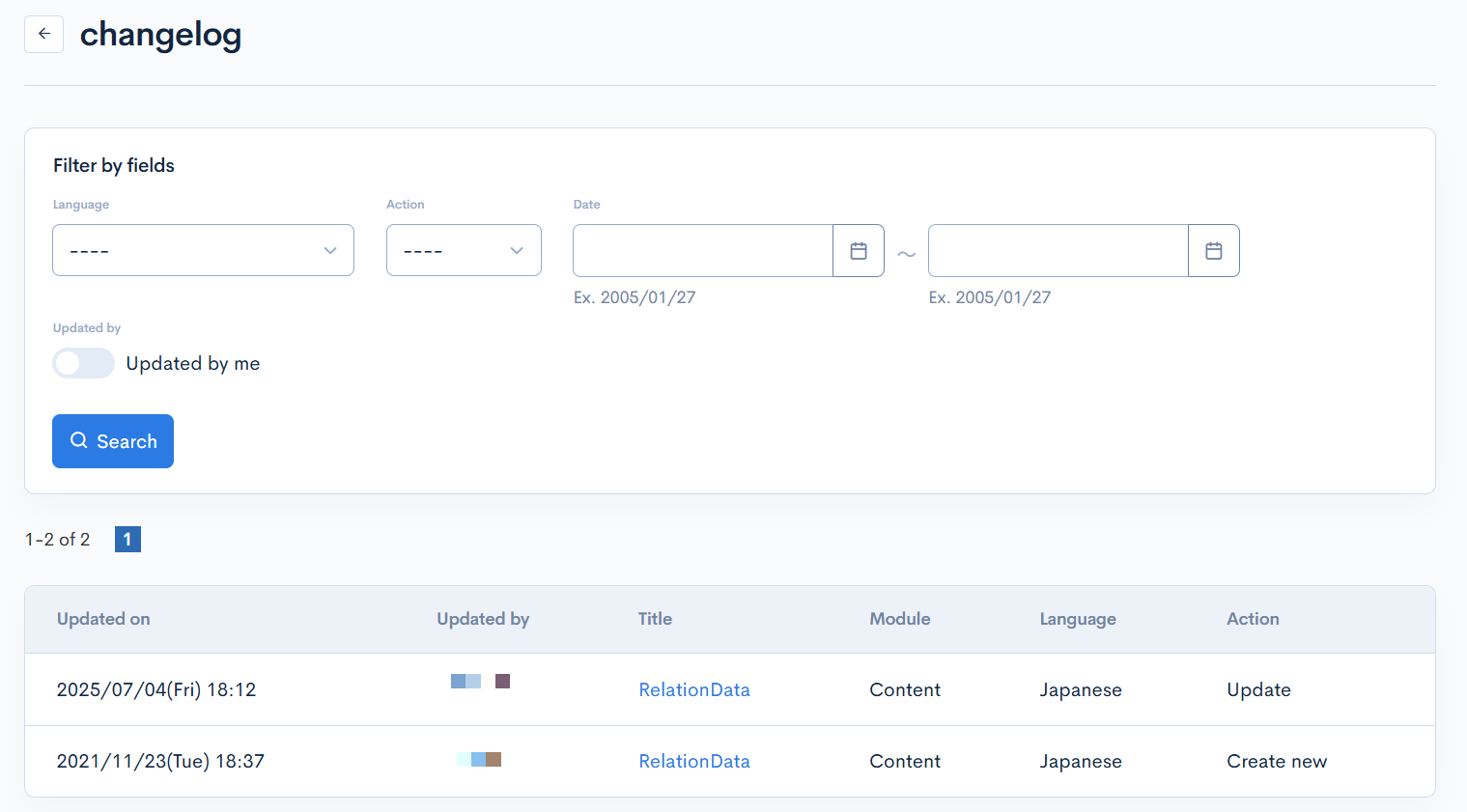Click the Language dropdown chevron arrow
The width and height of the screenshot is (1467, 812).
(x=330, y=251)
